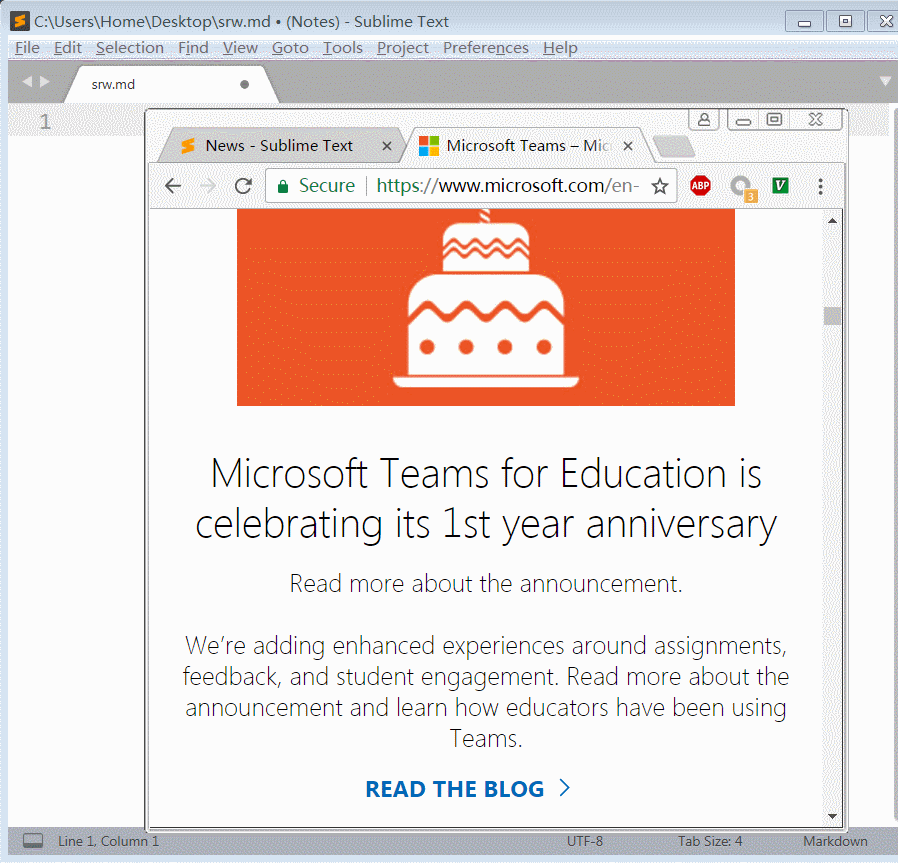Click the unsaved dot on srw.md tab
Viewport: 898px width, 863px height.
245,84
